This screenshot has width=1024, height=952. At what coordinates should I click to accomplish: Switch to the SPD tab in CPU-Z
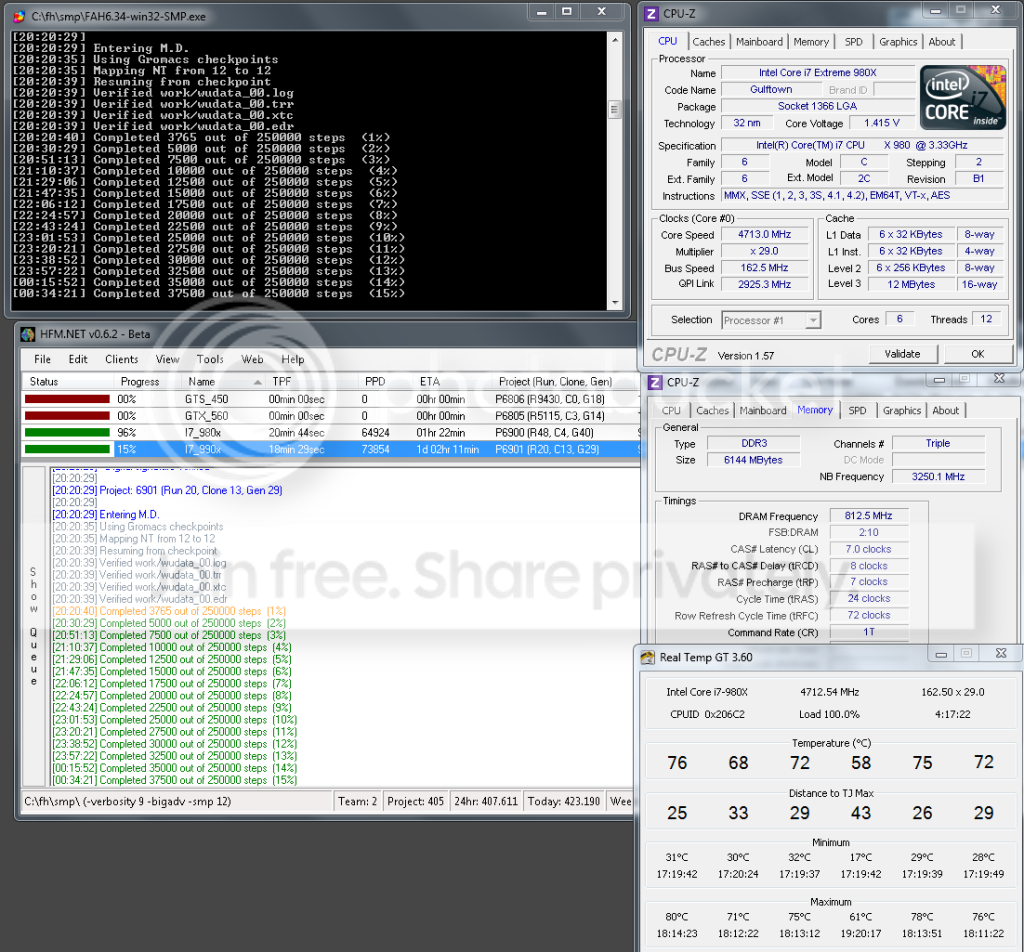pos(854,41)
